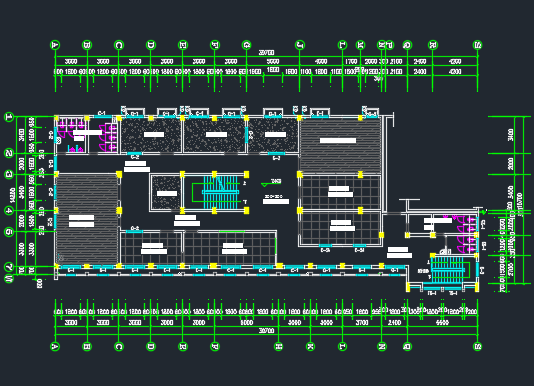Pick row axis bubble 4 on the left

coord(9,211)
